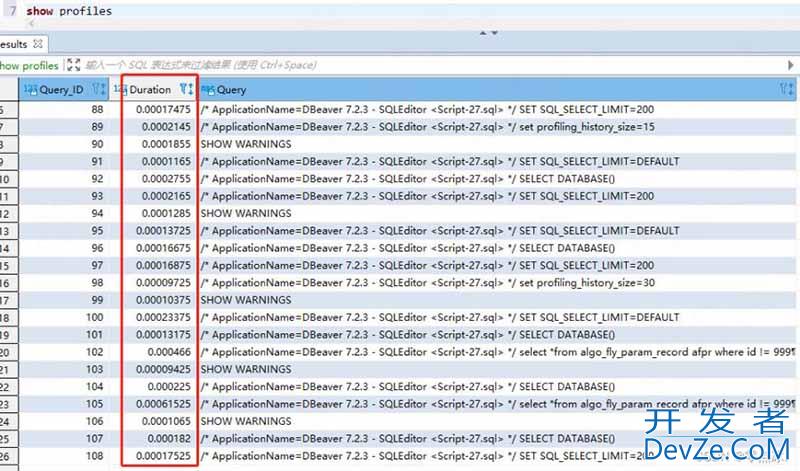Sort by the Query_ID column icon
This screenshot has width=800, height=471.
(99, 89)
